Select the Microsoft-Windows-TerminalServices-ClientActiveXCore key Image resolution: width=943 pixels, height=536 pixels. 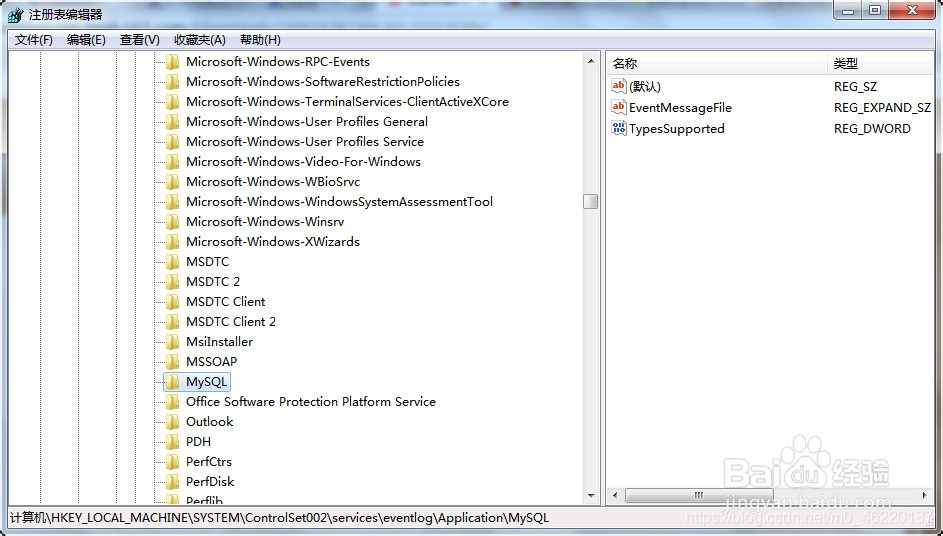click(347, 102)
